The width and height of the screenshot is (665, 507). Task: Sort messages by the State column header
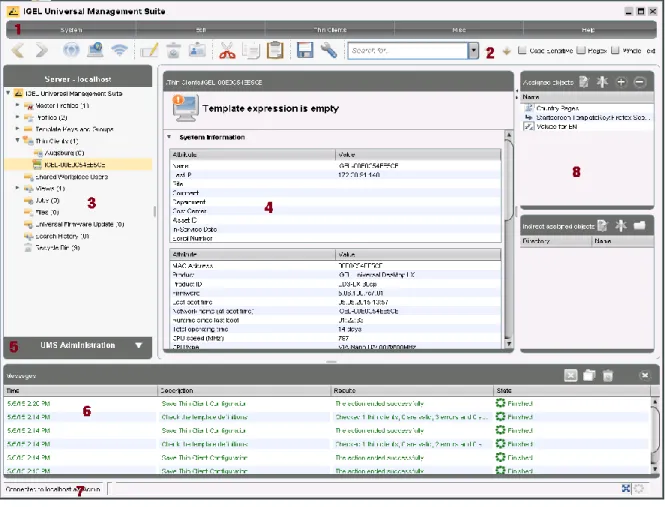(572, 390)
